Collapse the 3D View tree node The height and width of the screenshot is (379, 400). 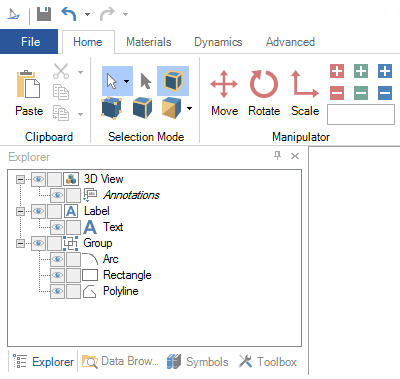[x=20, y=179]
